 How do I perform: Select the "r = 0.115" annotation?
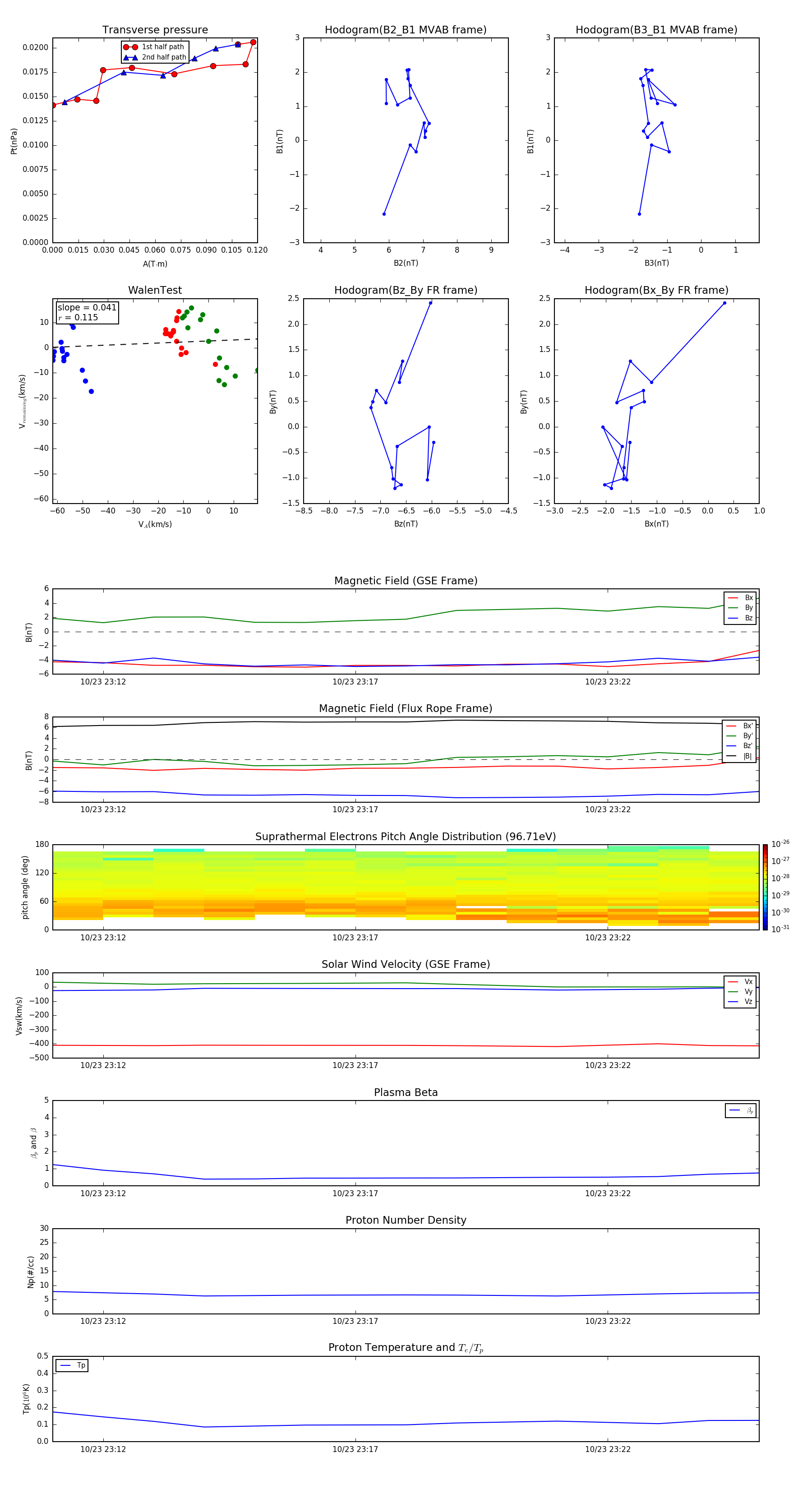[x=78, y=317]
